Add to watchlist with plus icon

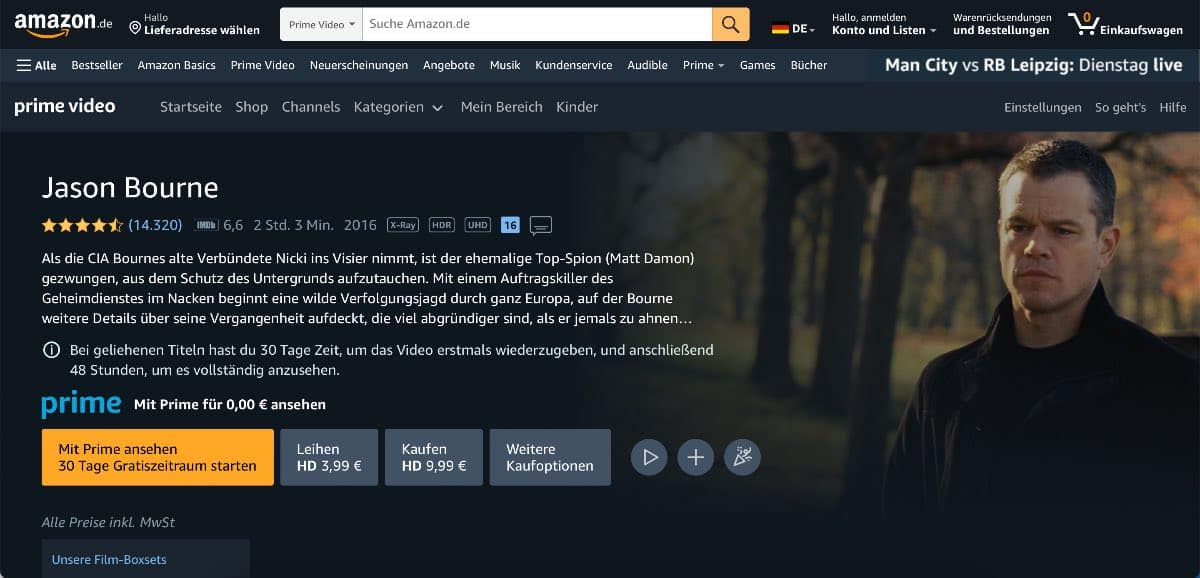tap(696, 457)
